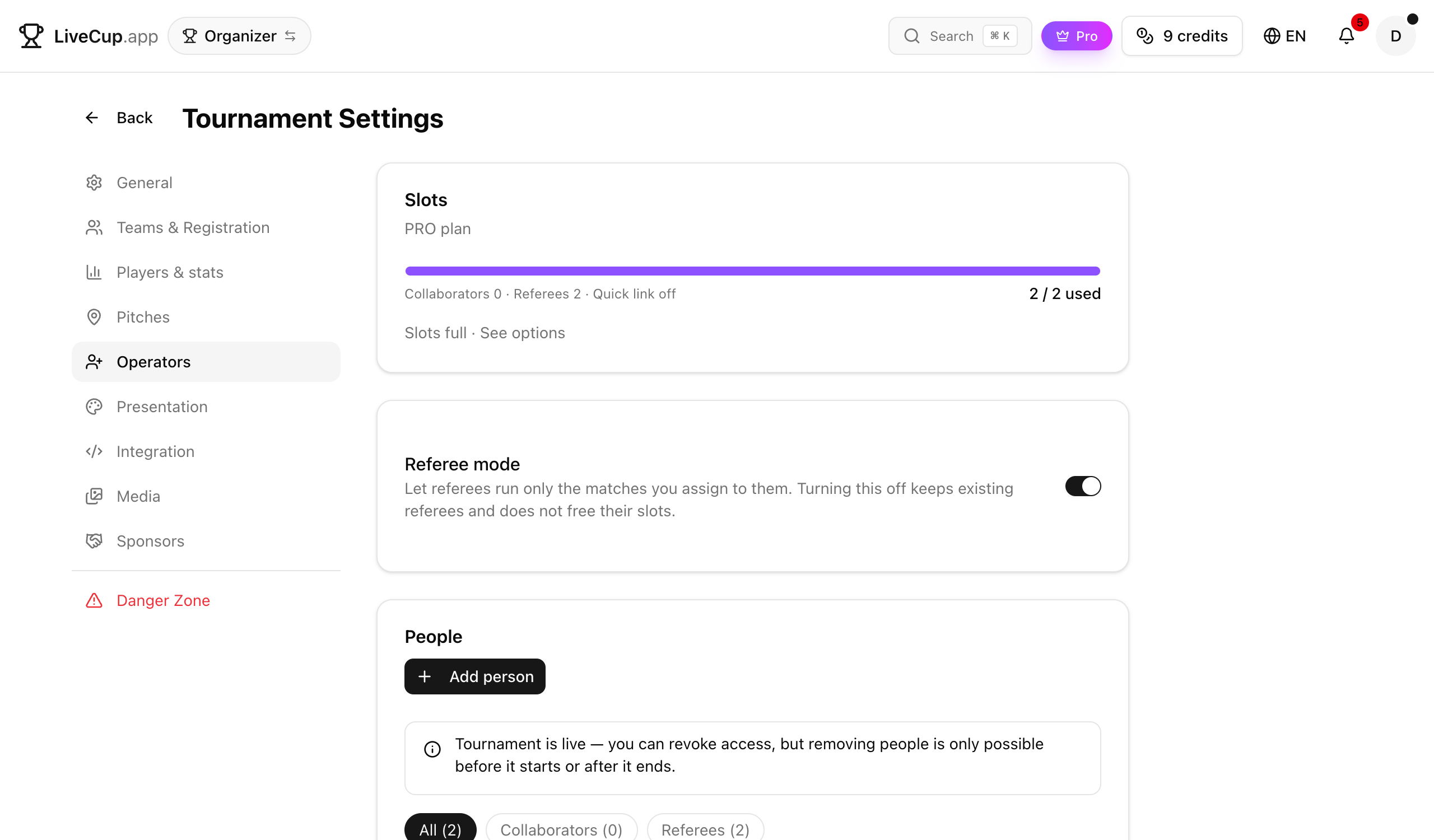Click the PRO plan label under Slots
Screen dimensions: 1434x840
click(x=437, y=228)
